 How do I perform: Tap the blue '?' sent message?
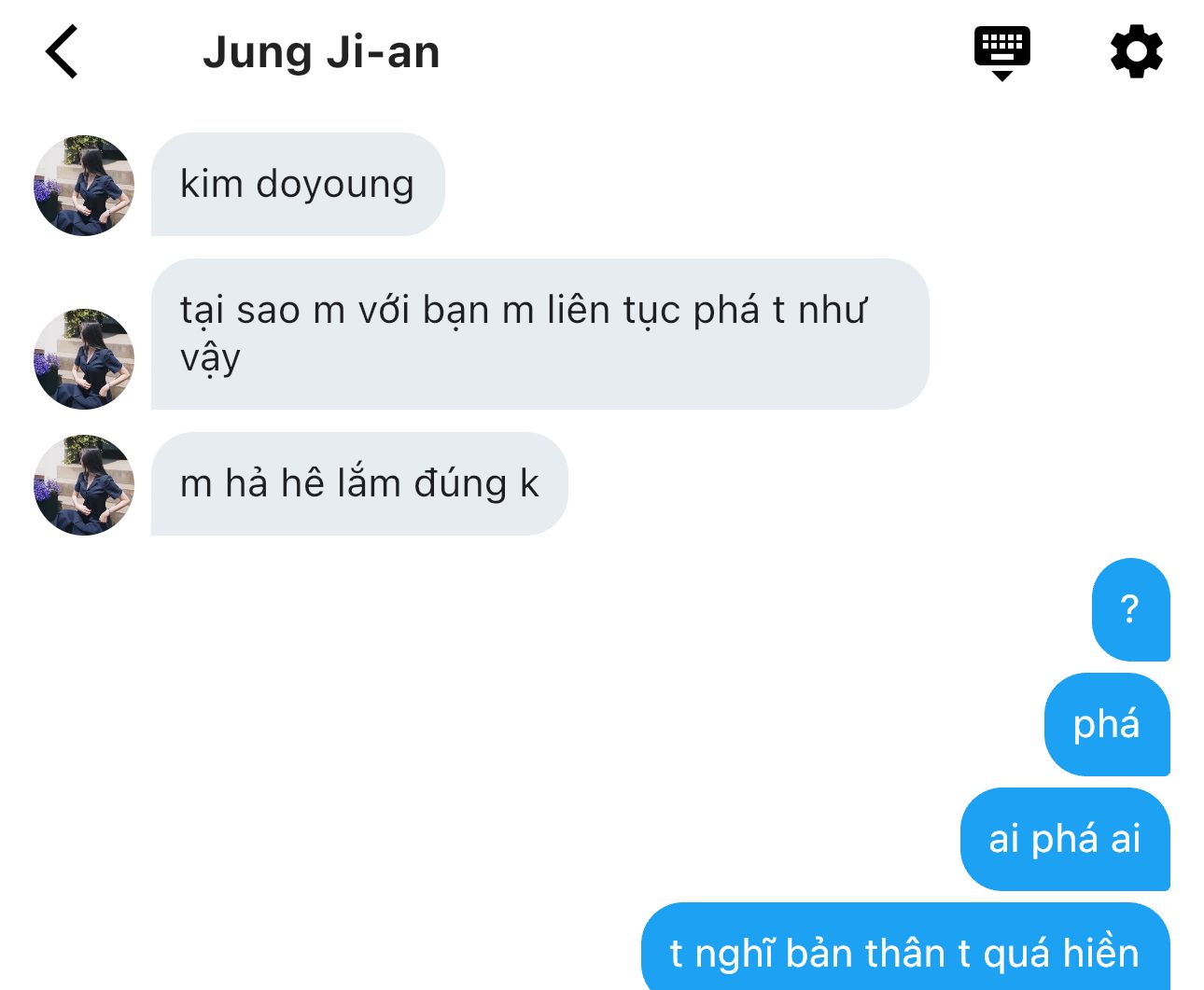1130,609
